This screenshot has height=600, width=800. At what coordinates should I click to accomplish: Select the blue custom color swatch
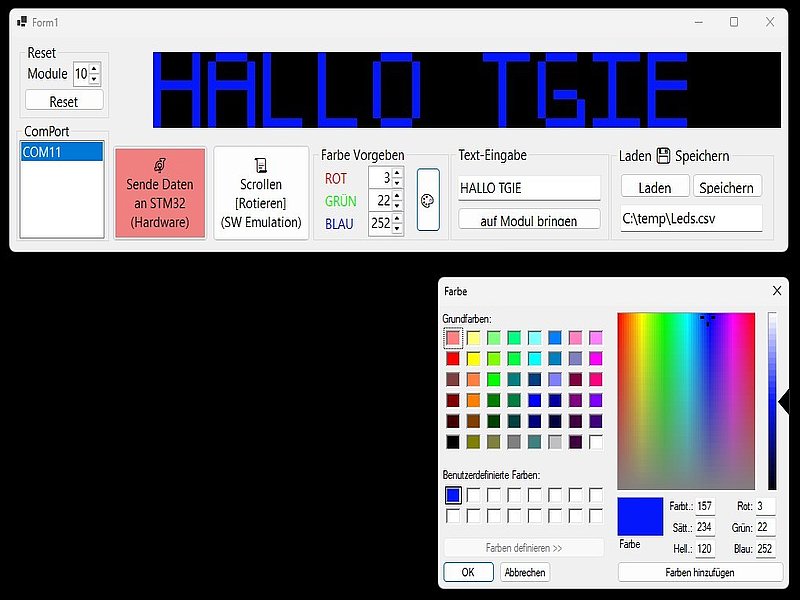[453, 495]
